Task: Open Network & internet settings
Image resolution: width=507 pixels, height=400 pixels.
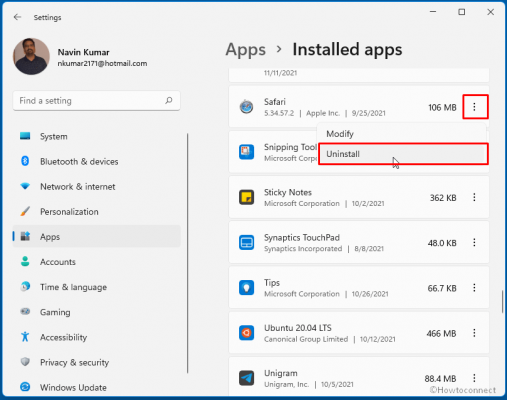Action: [97, 186]
